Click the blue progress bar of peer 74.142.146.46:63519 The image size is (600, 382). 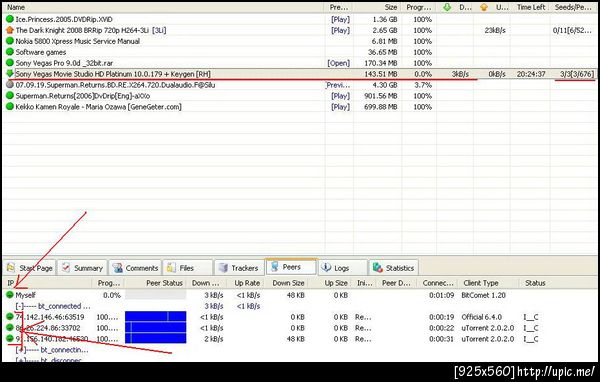pos(155,317)
